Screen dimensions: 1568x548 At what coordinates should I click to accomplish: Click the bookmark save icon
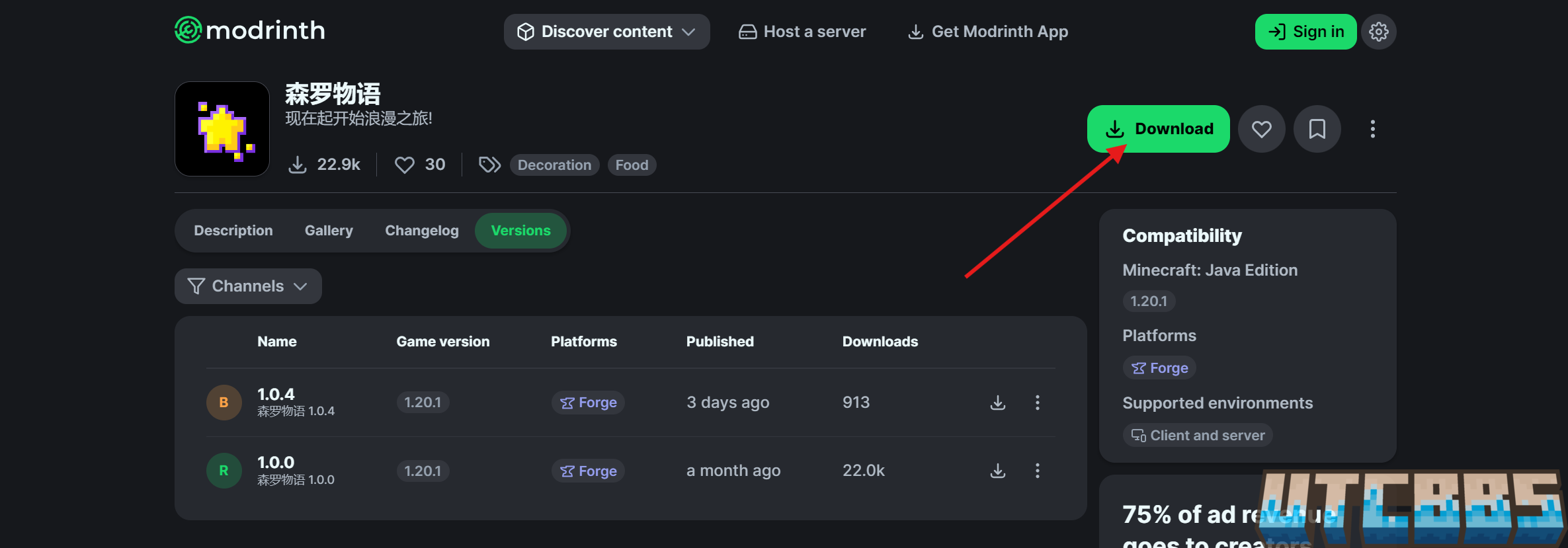pyautogui.click(x=1317, y=129)
